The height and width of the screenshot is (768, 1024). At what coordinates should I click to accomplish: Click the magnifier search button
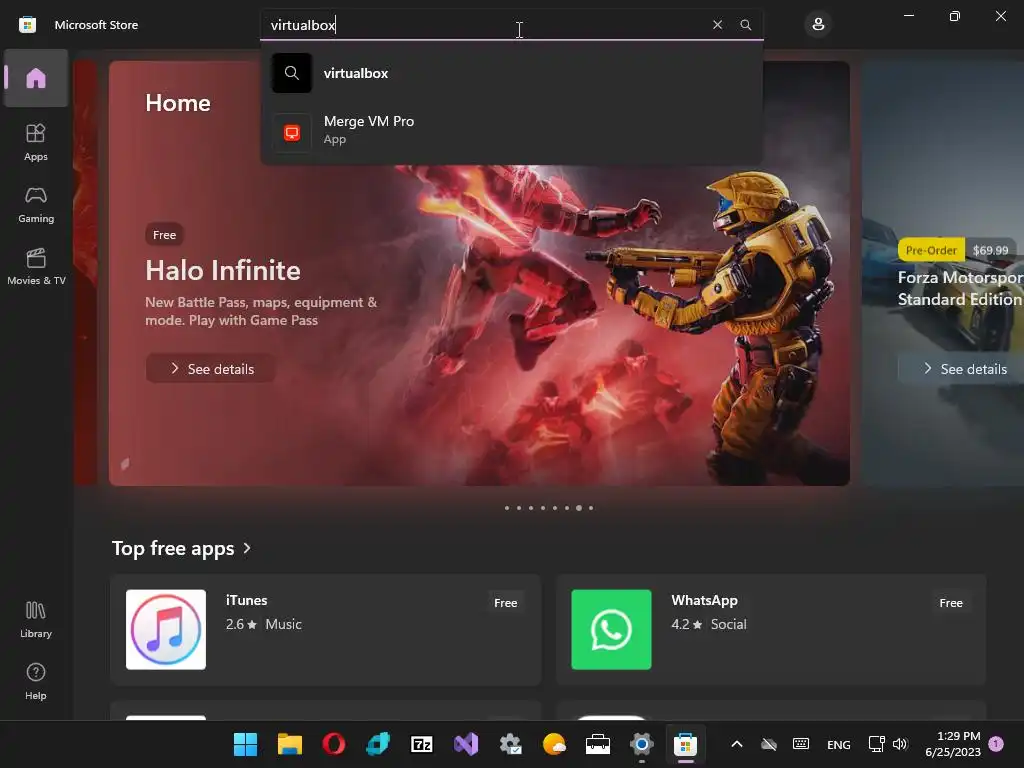[x=745, y=25]
